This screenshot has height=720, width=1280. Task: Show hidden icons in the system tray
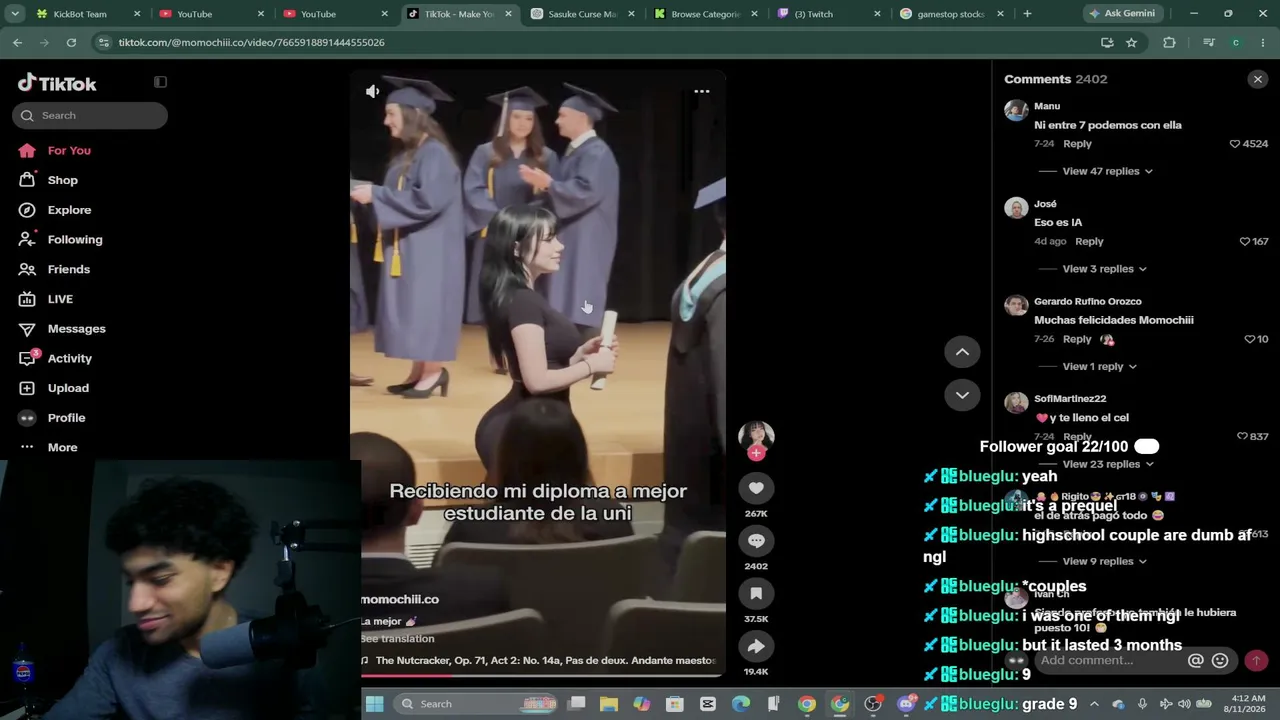(1094, 704)
